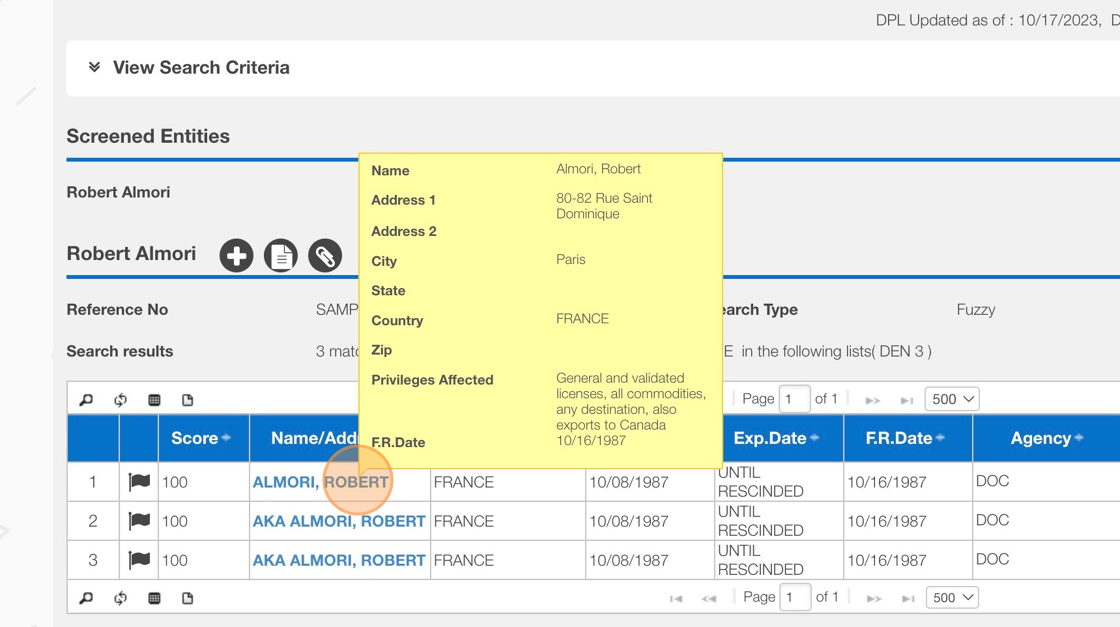Toggle the flag on row 3
Viewport: 1120px width, 627px height.
[139, 560]
